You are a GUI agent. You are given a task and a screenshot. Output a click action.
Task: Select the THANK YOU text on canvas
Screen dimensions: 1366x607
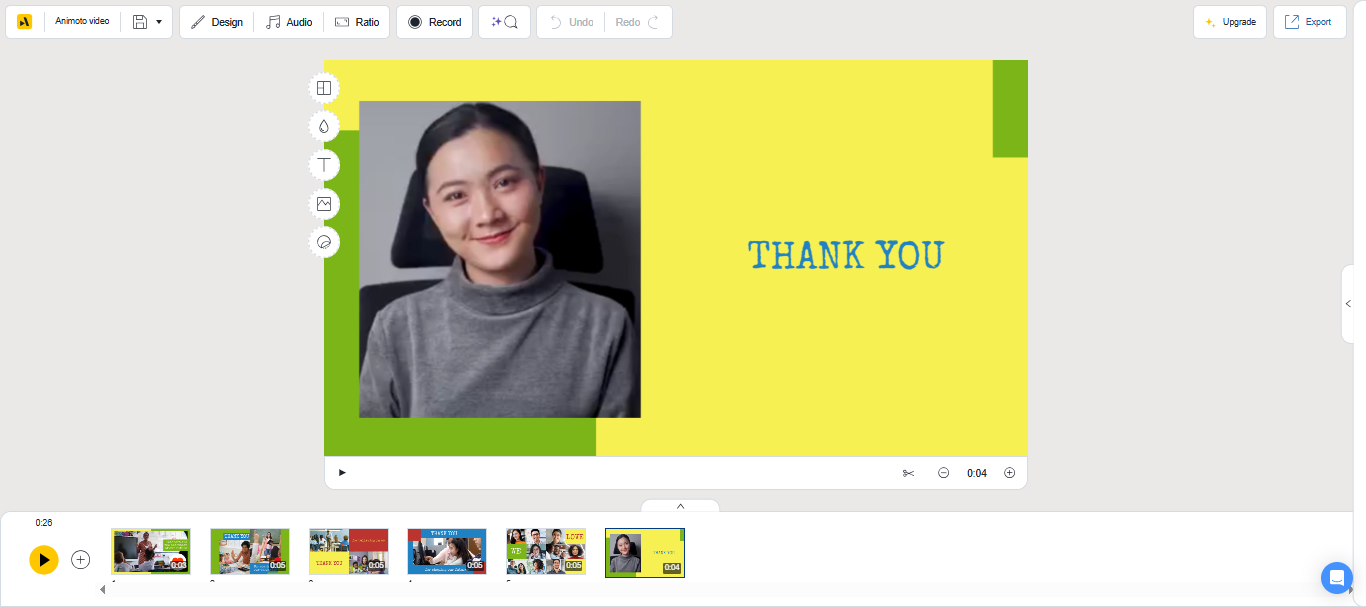(846, 256)
